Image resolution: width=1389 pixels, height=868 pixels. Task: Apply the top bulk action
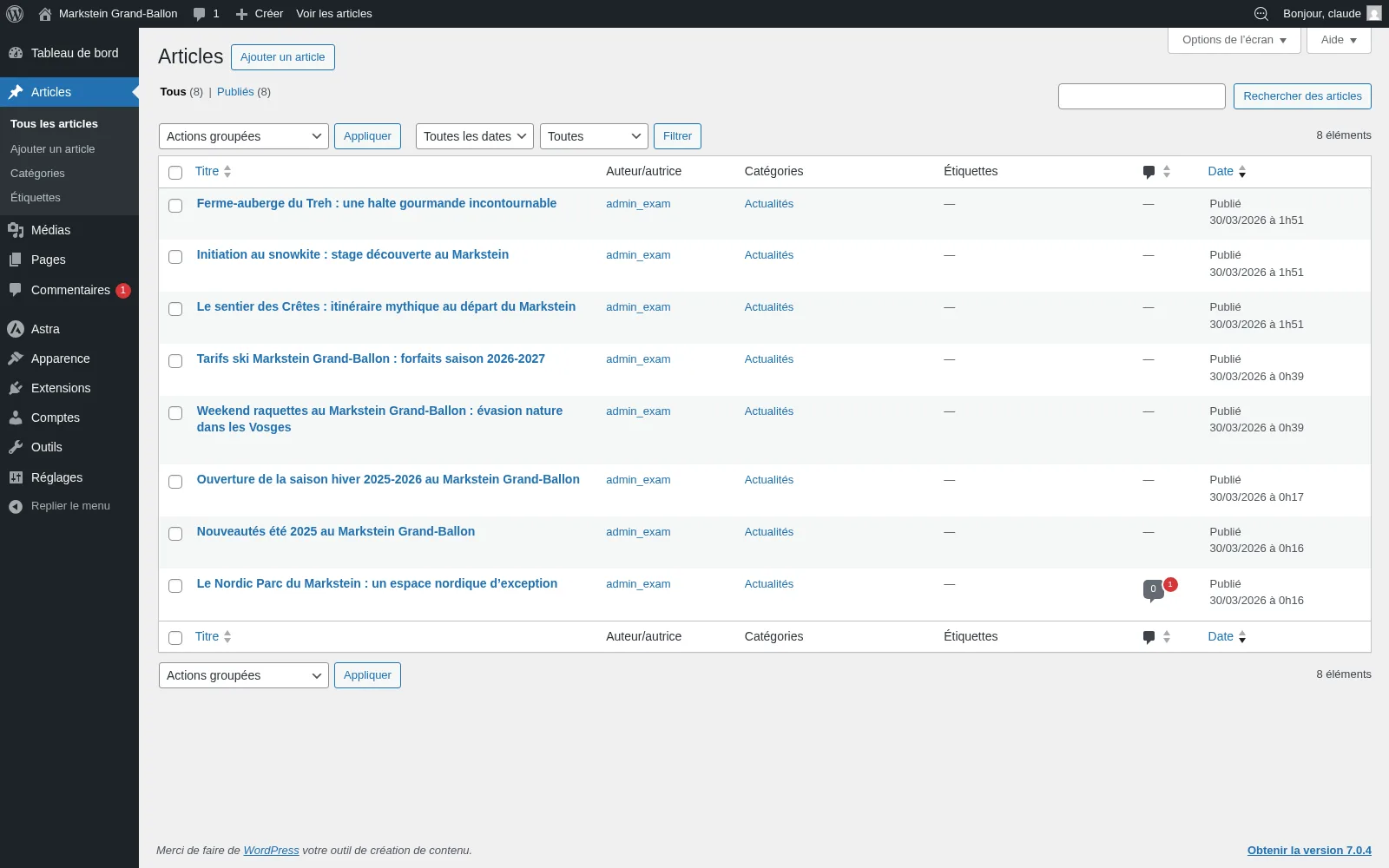coord(367,136)
